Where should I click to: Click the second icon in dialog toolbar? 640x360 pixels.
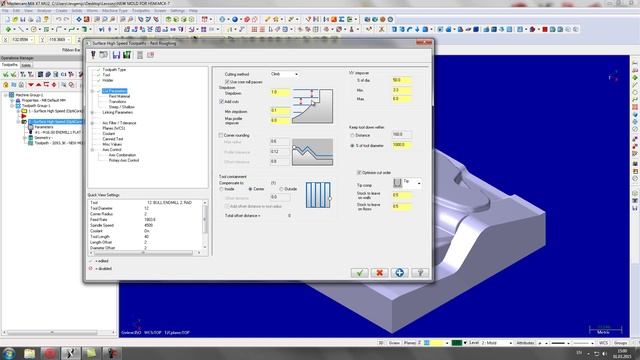[x=104, y=55]
